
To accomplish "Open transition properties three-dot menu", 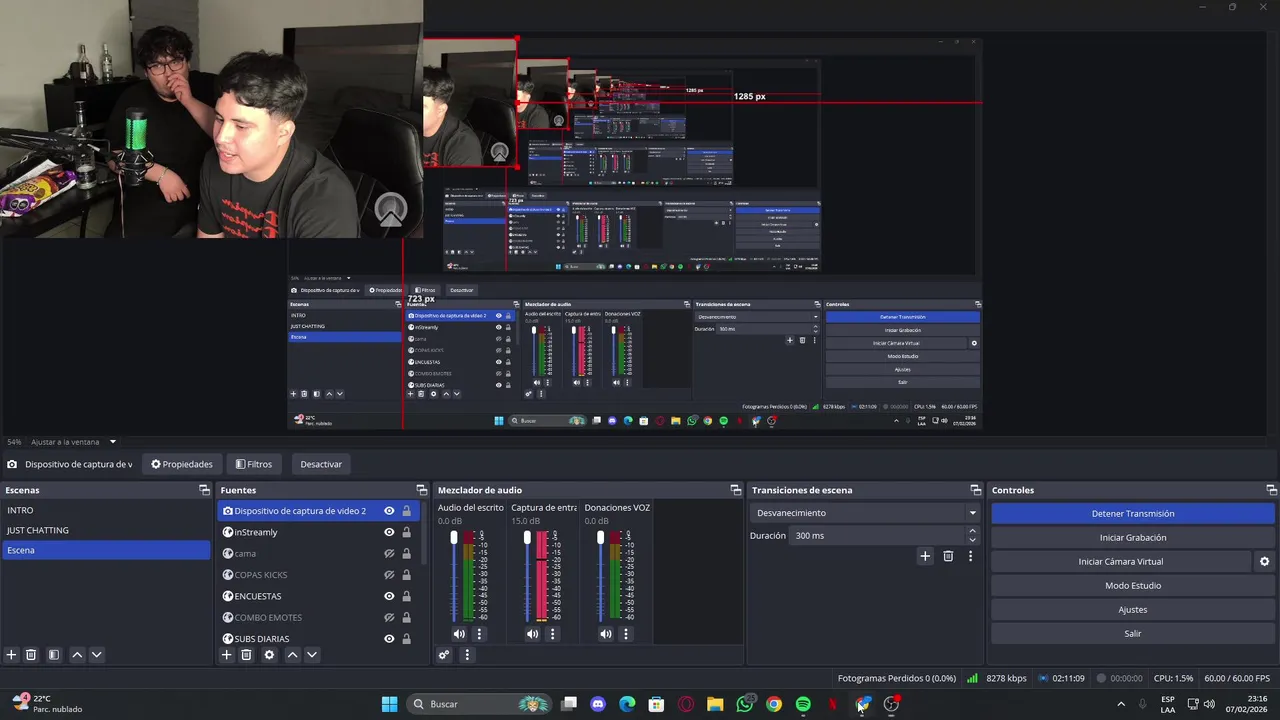I will click(x=970, y=556).
